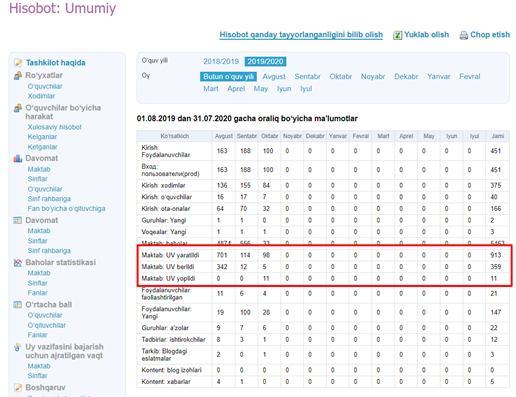Click the Jami column header

[498, 136]
